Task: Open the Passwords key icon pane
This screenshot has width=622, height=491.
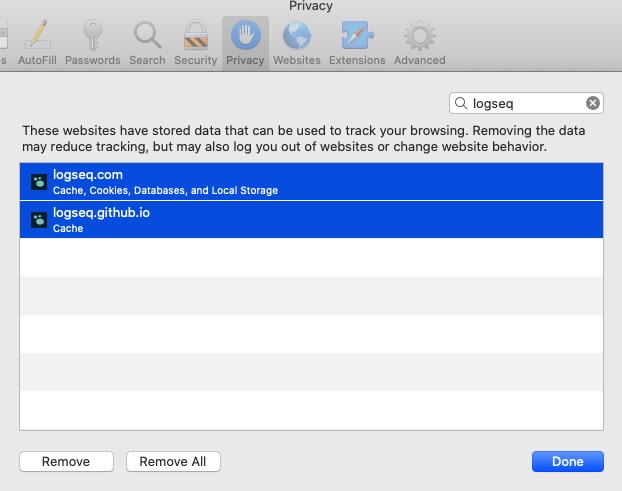Action: click(92, 35)
